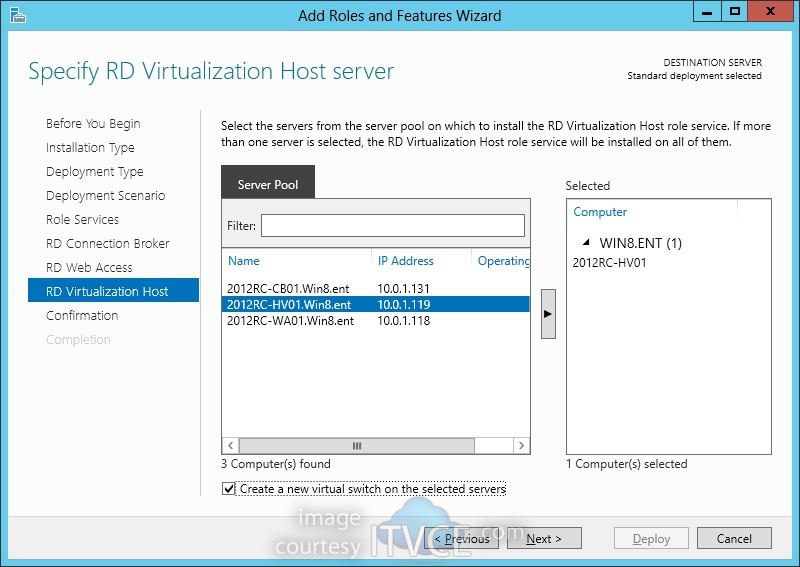Image resolution: width=800 pixels, height=567 pixels.
Task: Sort by Name column header
Action: click(x=243, y=261)
